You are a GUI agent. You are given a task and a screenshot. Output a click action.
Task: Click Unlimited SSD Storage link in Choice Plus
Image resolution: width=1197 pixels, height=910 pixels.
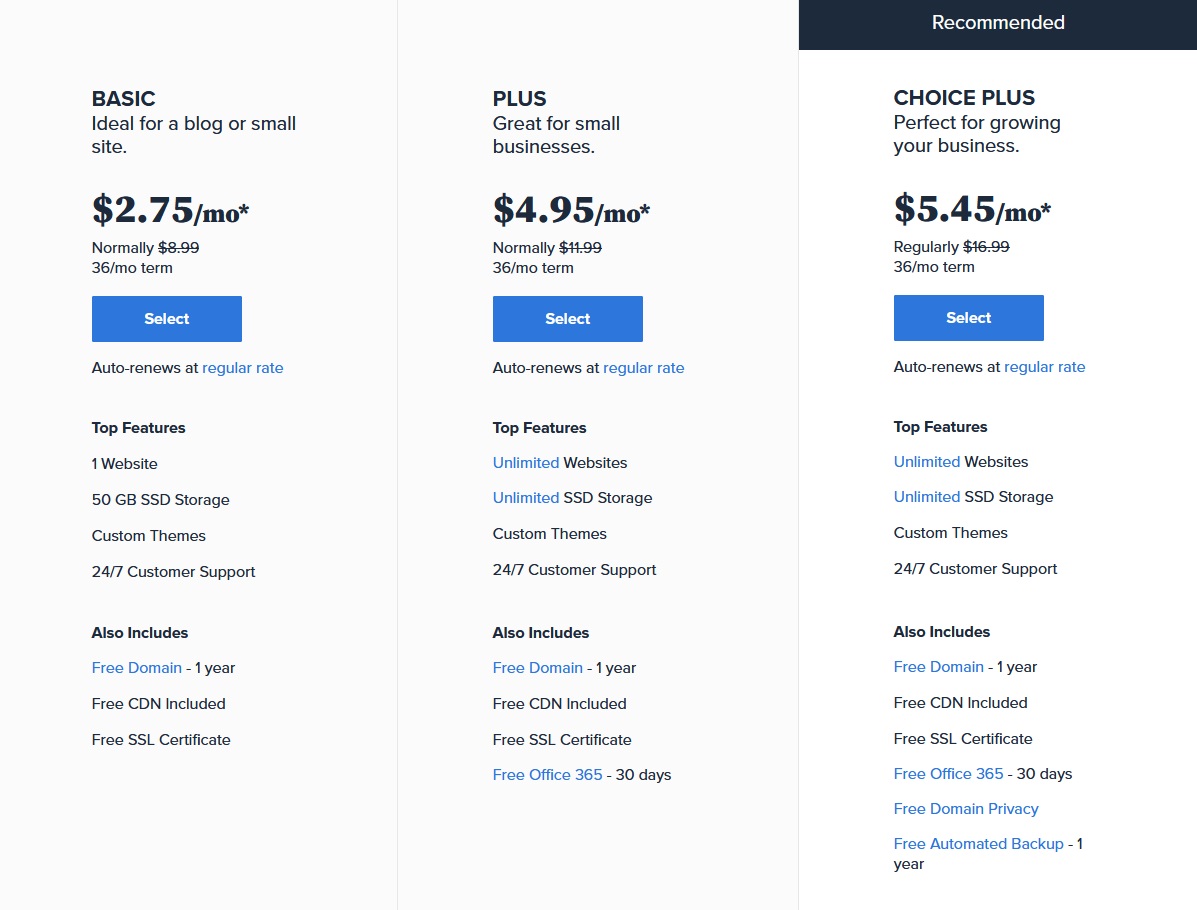pyautogui.click(x=926, y=497)
